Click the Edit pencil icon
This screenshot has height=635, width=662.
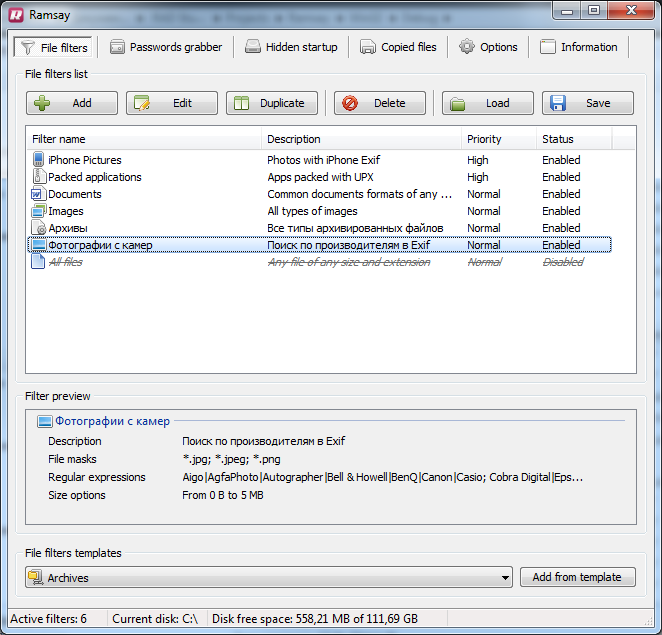(x=142, y=103)
